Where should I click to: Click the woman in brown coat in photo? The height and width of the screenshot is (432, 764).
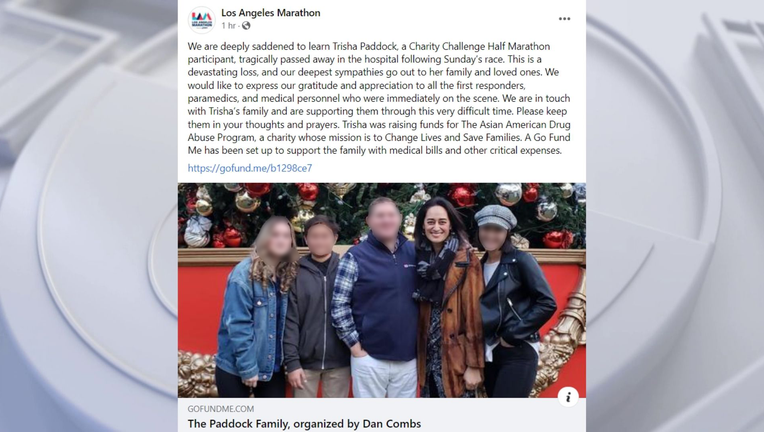[x=444, y=297]
